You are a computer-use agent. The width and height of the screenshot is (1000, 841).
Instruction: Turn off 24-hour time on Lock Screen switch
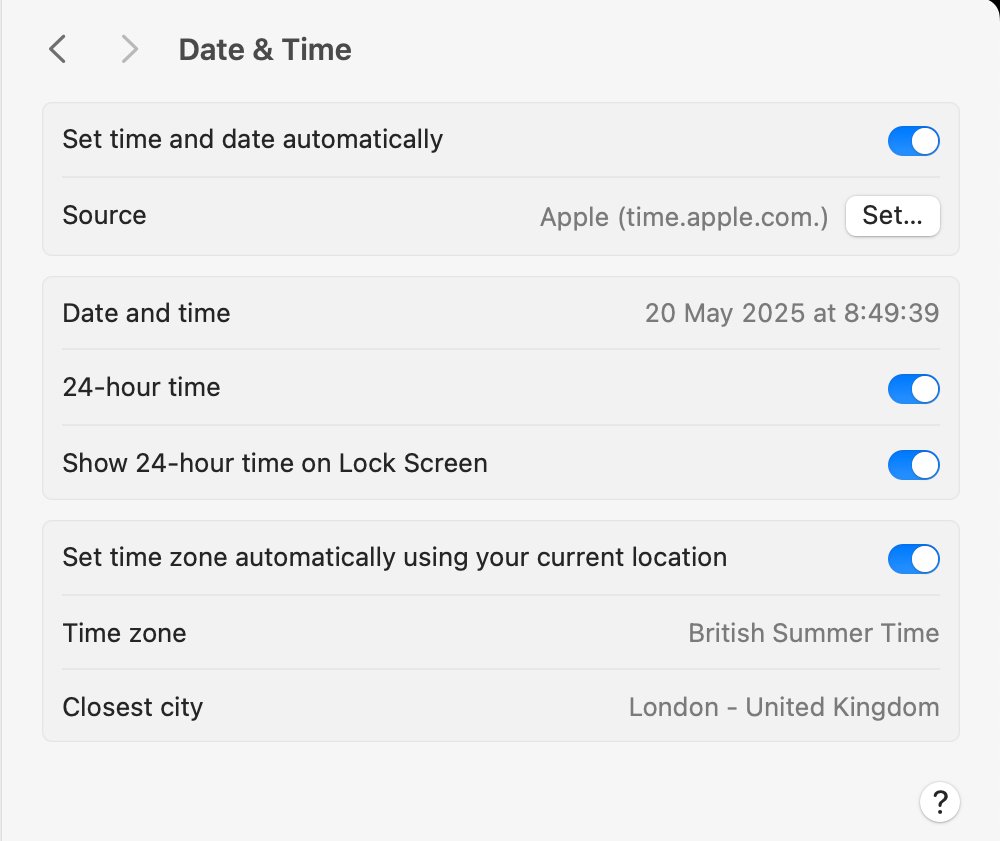[913, 465]
